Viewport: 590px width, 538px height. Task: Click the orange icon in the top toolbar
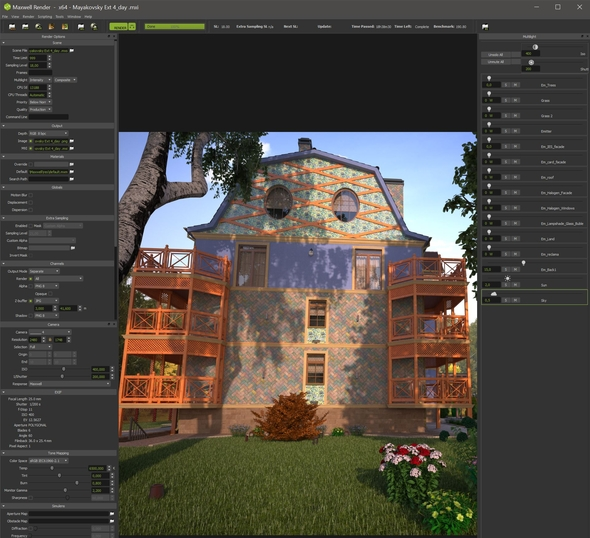(52, 27)
